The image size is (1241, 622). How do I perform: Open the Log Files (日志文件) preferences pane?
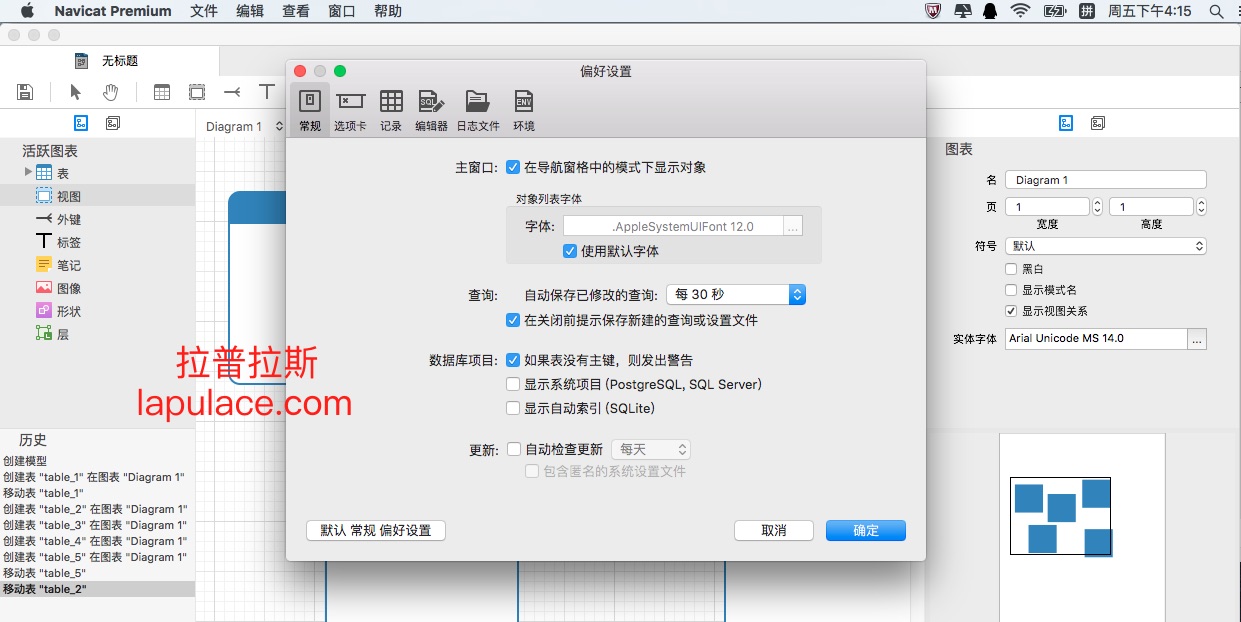click(478, 110)
